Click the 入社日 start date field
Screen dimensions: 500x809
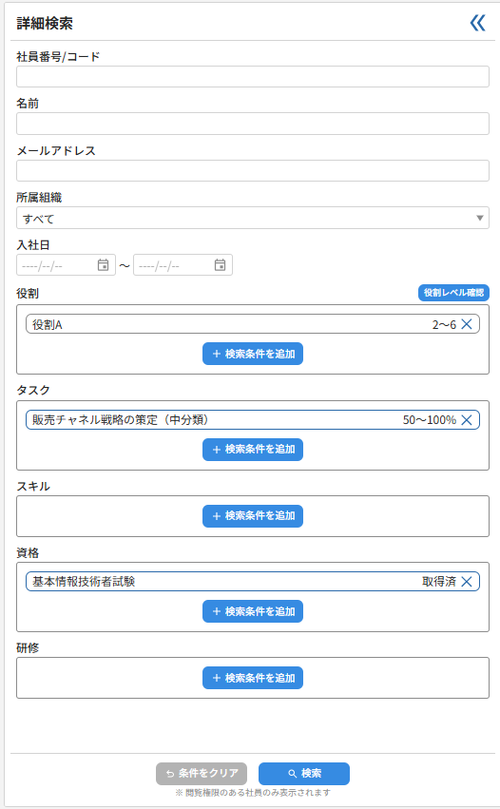coord(66,265)
